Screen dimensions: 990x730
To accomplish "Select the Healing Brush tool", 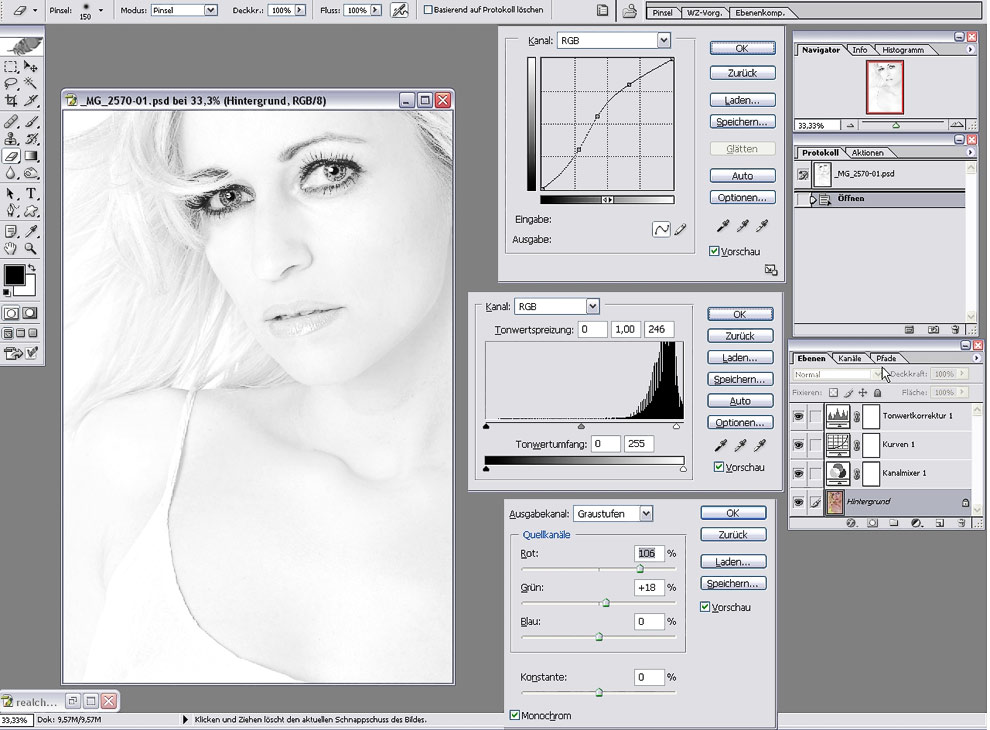I will click(x=11, y=122).
